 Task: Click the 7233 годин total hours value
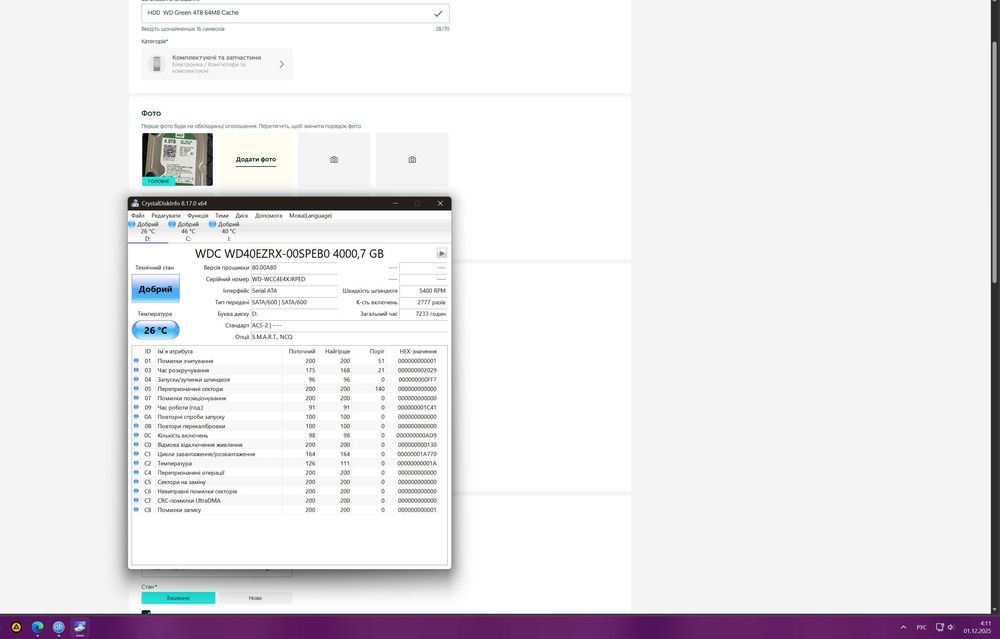[x=423, y=314]
